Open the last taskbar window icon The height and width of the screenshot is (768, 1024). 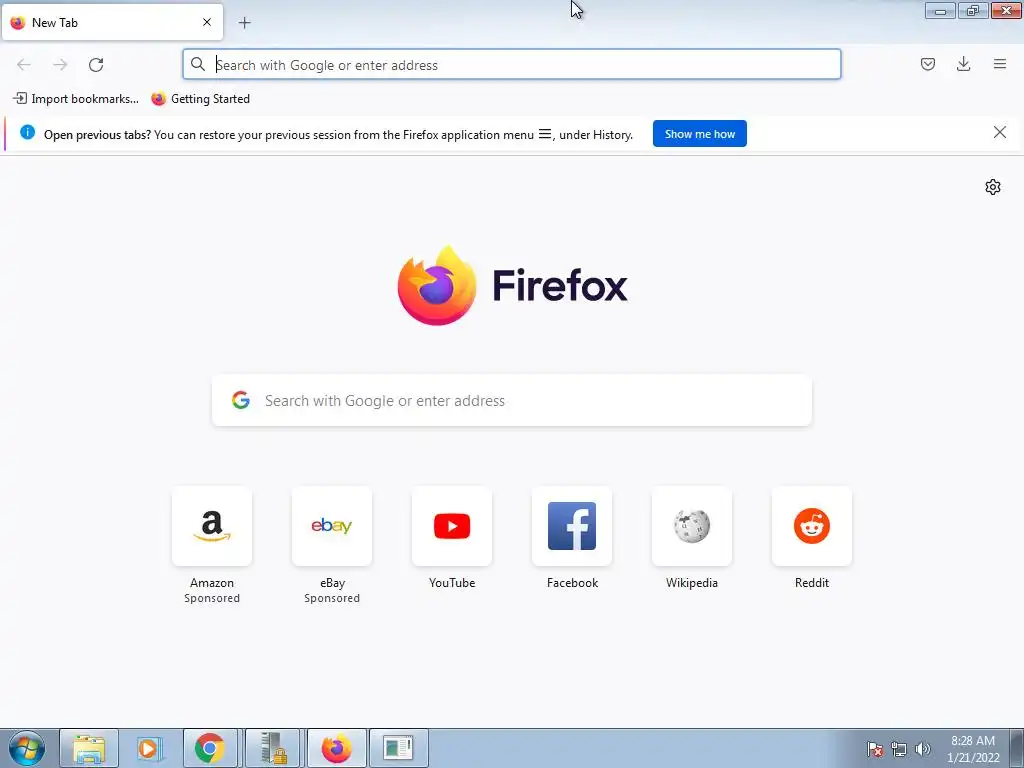click(398, 748)
